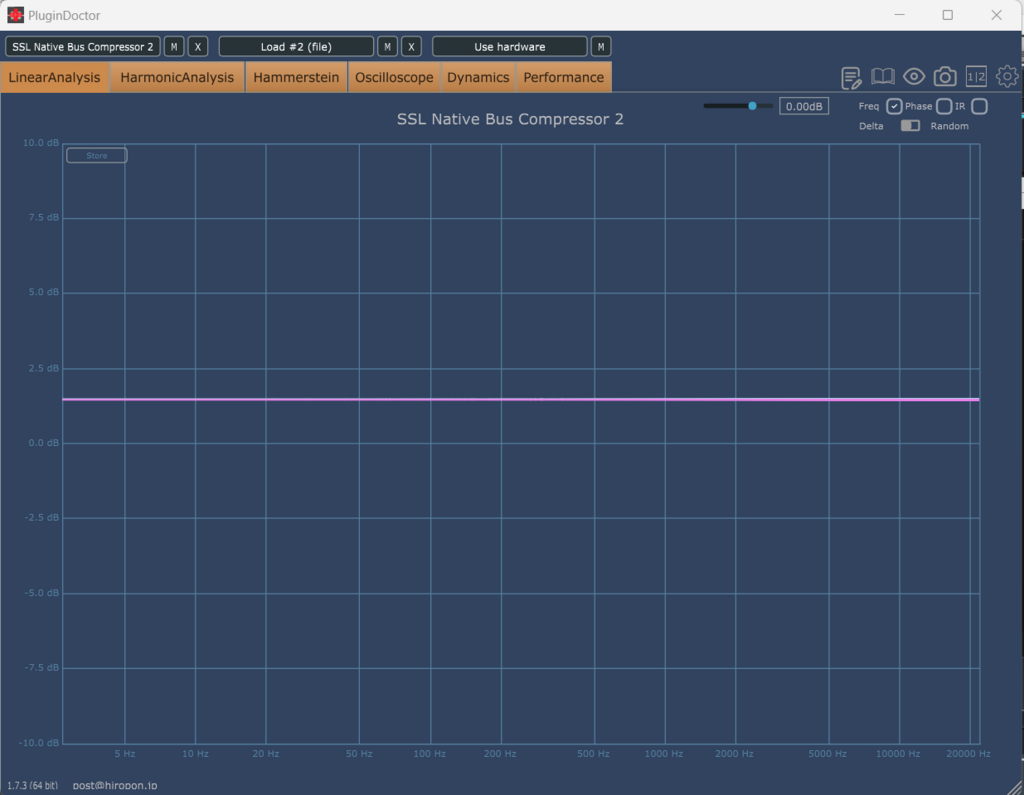Click the 0.00dB level value field

(x=804, y=106)
